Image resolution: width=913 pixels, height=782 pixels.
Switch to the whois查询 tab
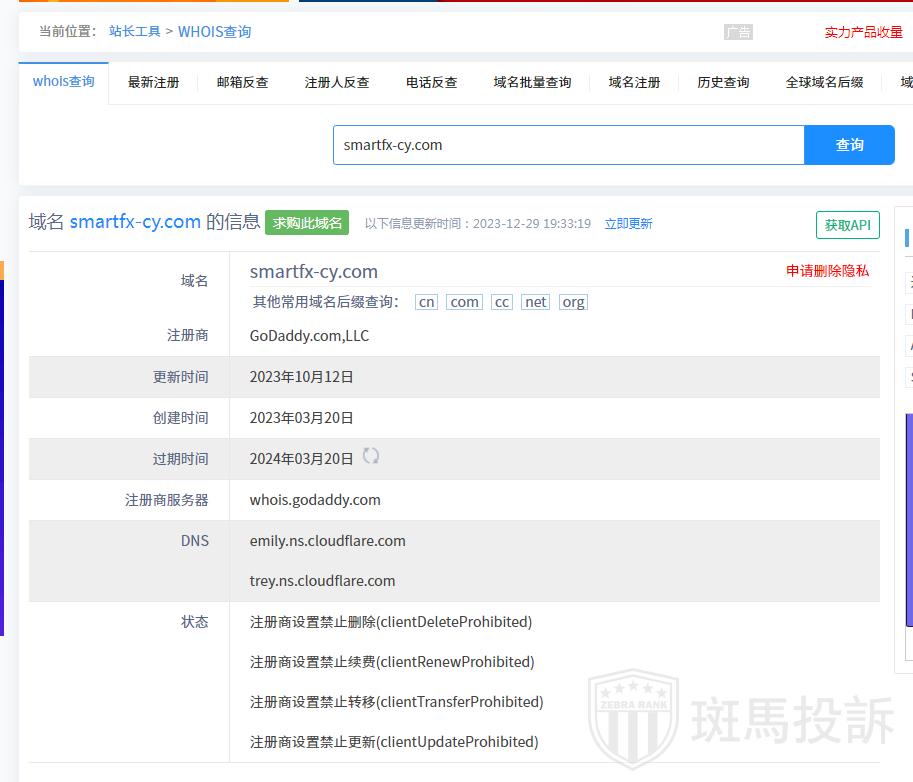click(64, 82)
